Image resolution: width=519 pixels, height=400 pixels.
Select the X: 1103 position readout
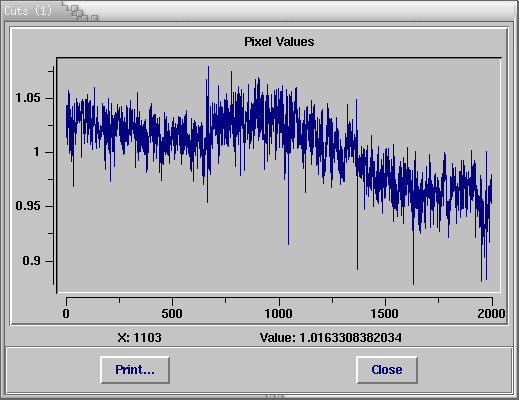139,338
